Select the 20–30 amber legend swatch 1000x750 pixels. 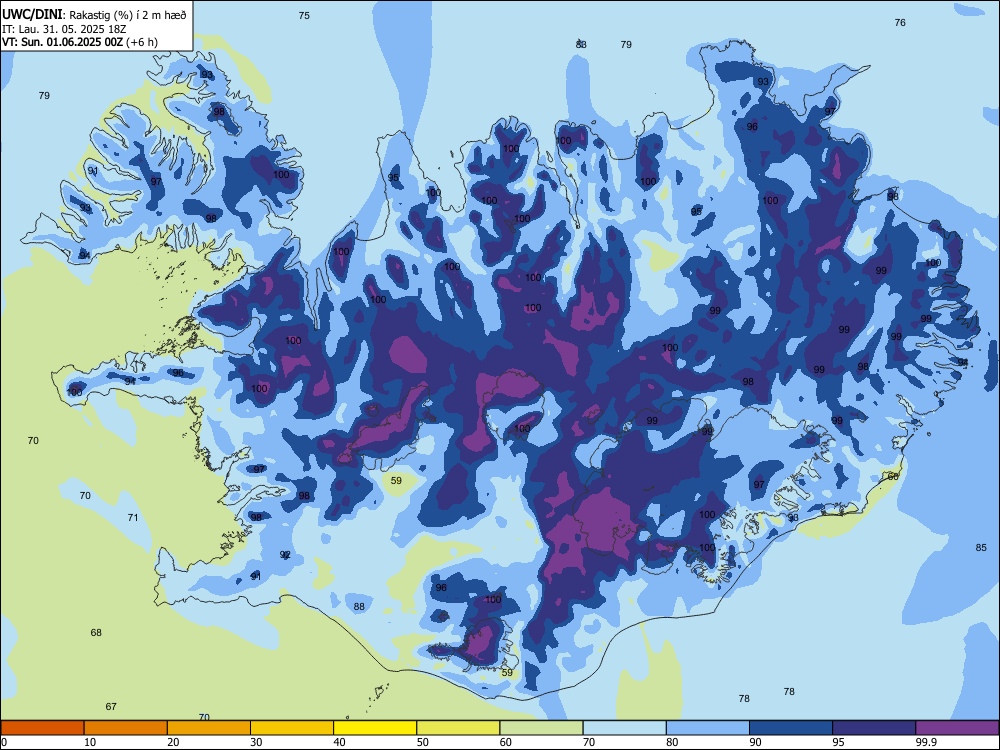[209, 728]
